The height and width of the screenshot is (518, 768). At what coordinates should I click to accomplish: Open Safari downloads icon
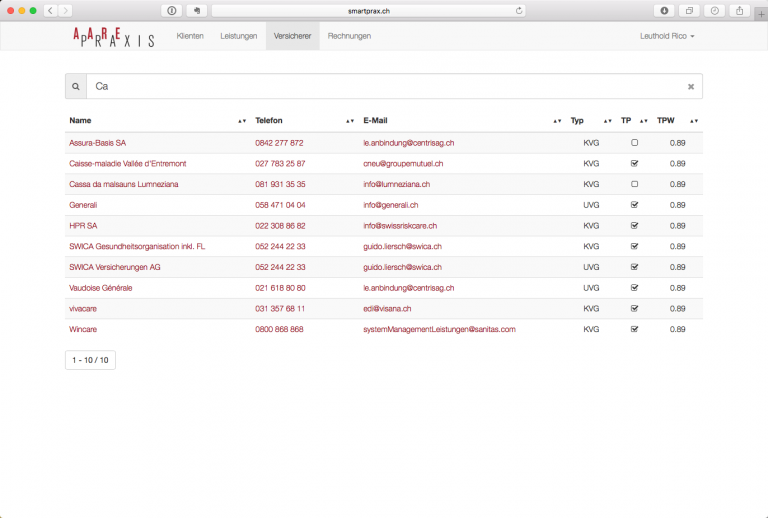(x=664, y=11)
